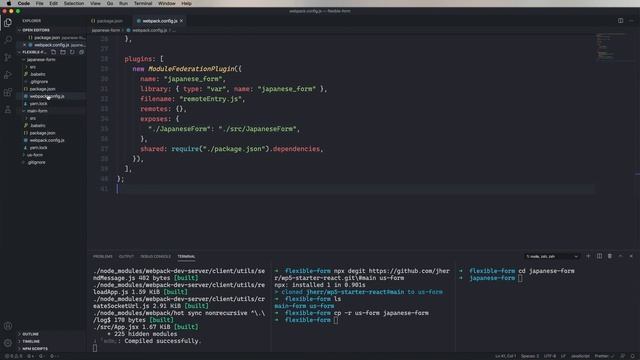Screen dimensions: 640x360
Task: Open the Help menu
Action: pos(186,3)
